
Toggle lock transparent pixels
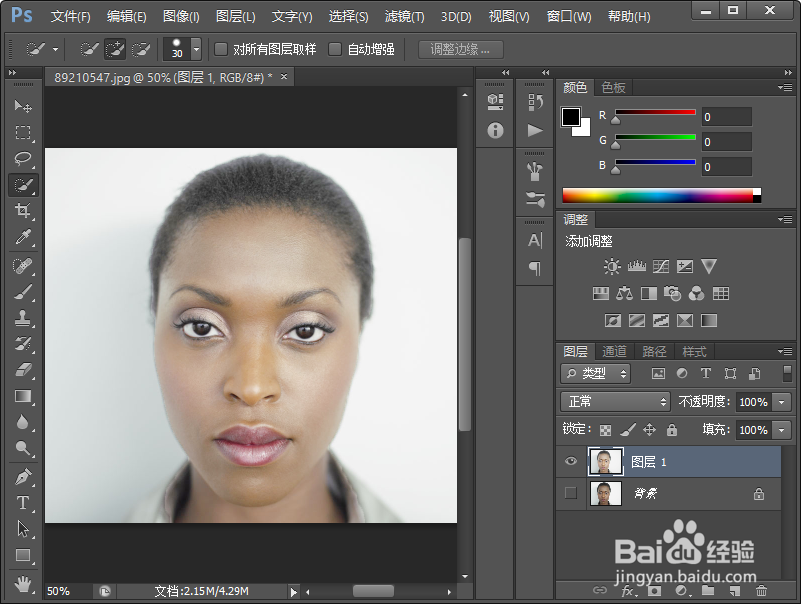coord(605,430)
